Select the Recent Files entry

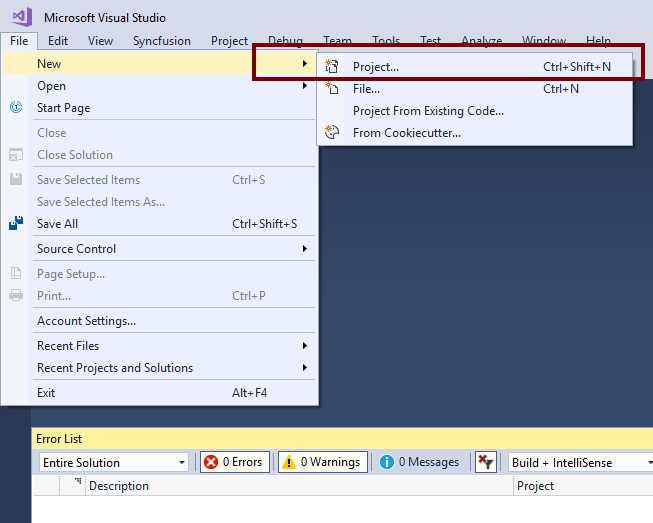point(160,346)
